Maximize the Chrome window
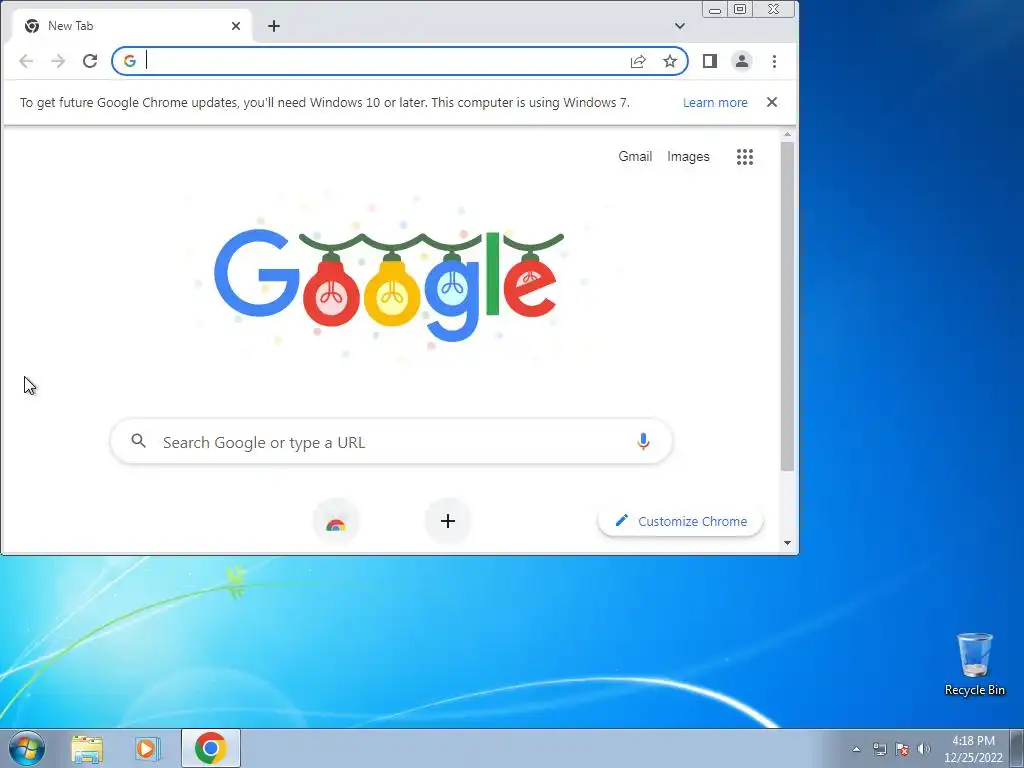The width and height of the screenshot is (1024, 768). click(x=741, y=10)
